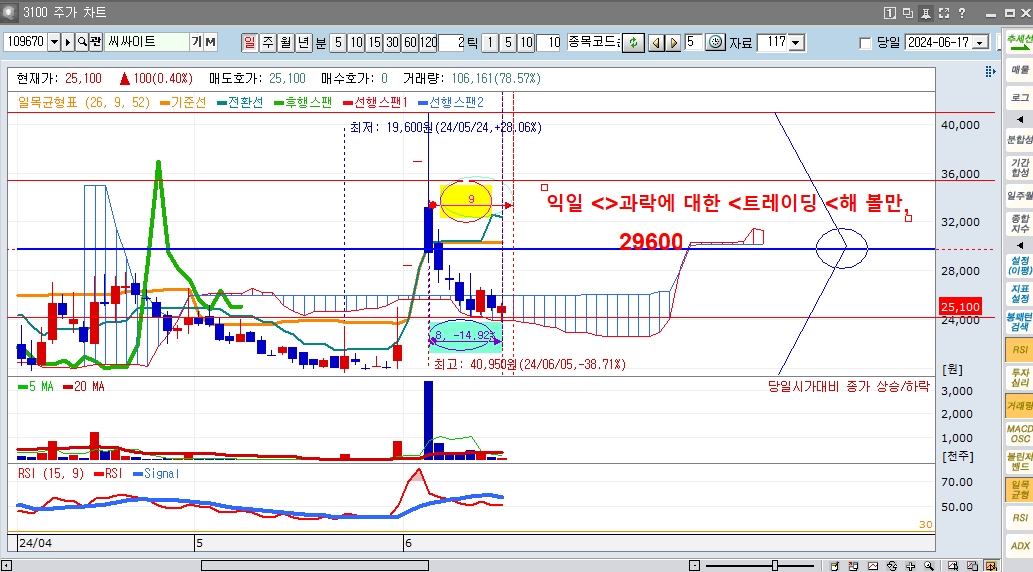Click the ADX sidebar button
This screenshot has width=1033, height=572.
[1019, 546]
